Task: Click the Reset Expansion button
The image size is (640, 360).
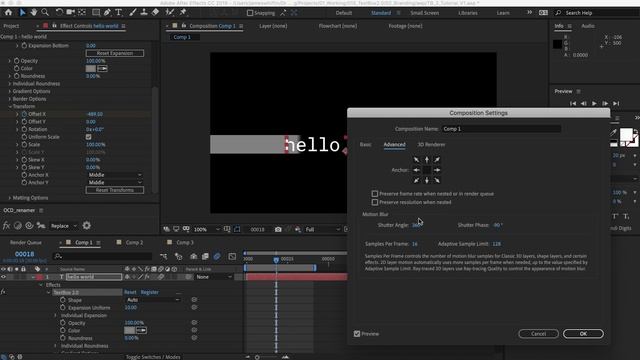Action: click(115, 53)
